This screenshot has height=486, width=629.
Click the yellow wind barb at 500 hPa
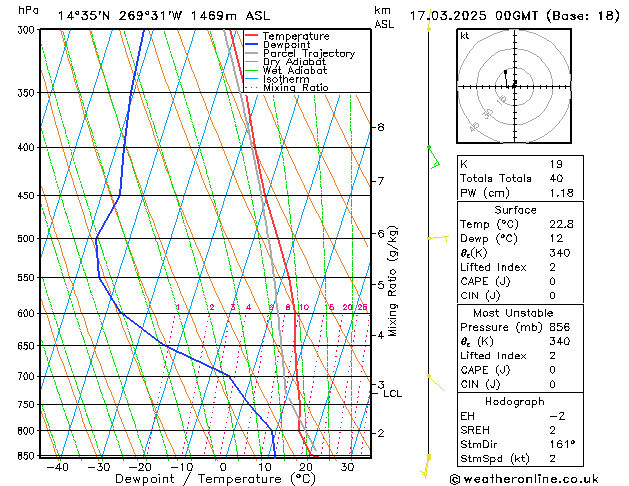[x=437, y=238]
